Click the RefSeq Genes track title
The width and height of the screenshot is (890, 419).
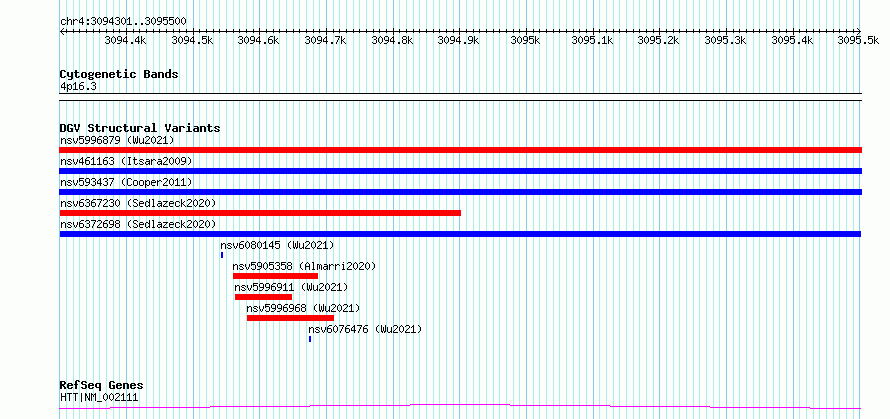coord(101,386)
